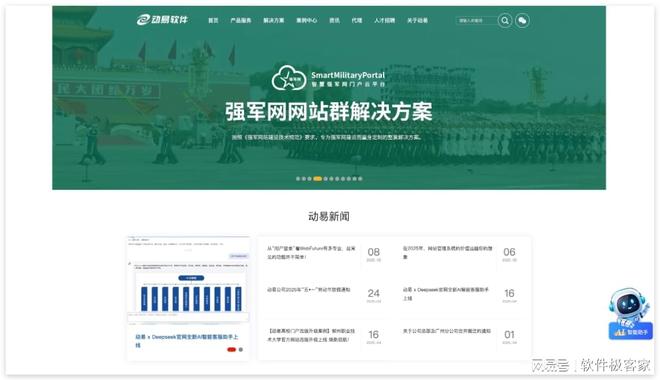
Task: Click the header search input field
Action: (476, 20)
